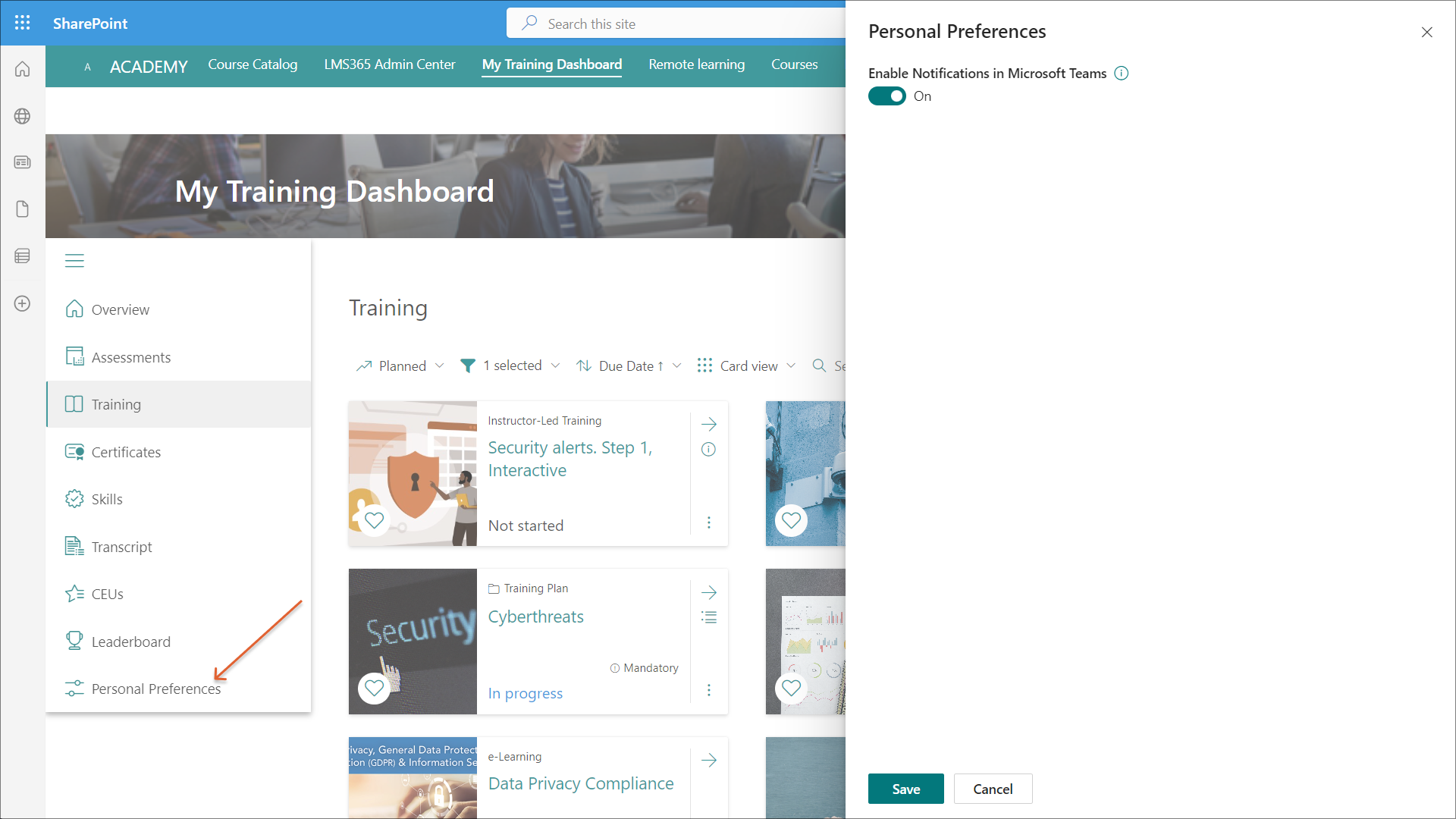Open the 1 selected filter dropdown
Screen dimensions: 1456x819
[510, 366]
